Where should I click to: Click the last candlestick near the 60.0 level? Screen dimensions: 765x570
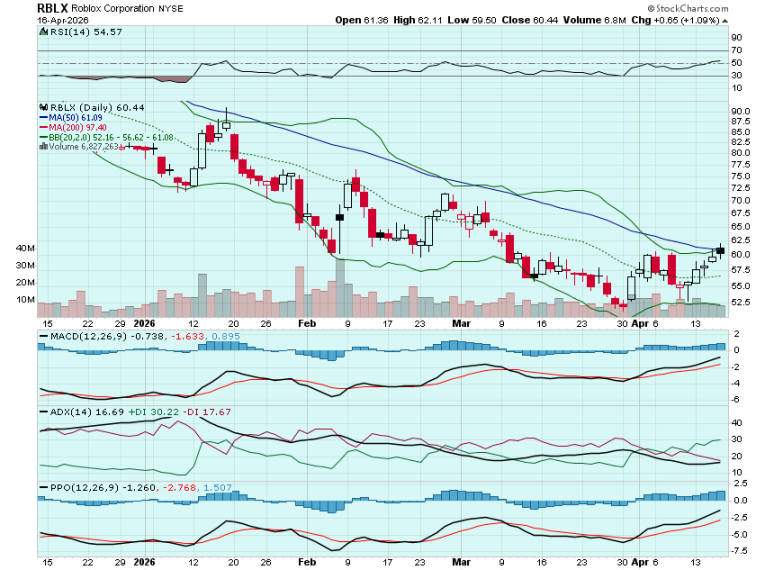(x=721, y=251)
